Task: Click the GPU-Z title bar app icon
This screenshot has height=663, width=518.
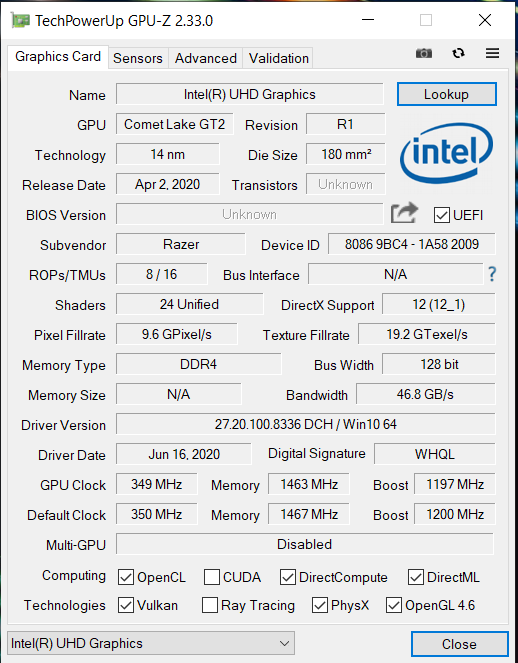Action: (x=20, y=20)
